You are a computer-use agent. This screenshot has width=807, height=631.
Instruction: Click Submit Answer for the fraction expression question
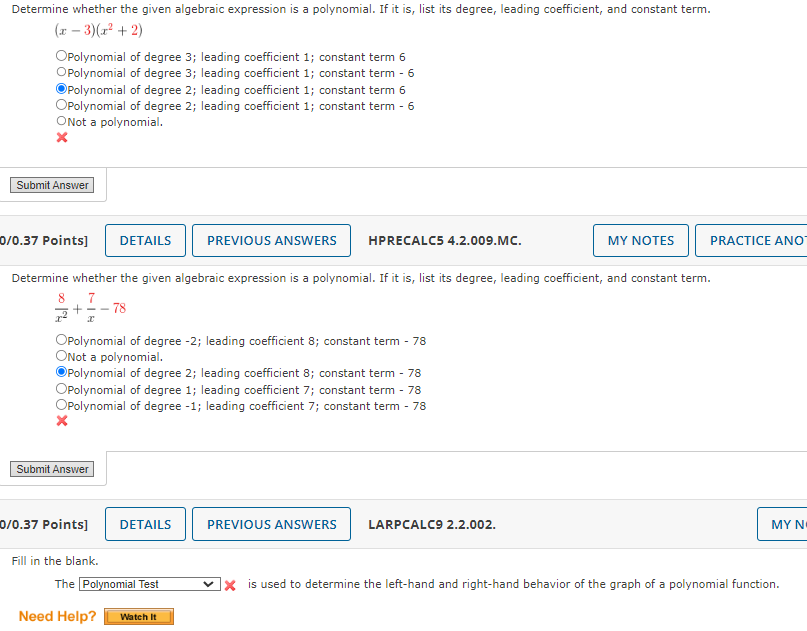(x=52, y=468)
